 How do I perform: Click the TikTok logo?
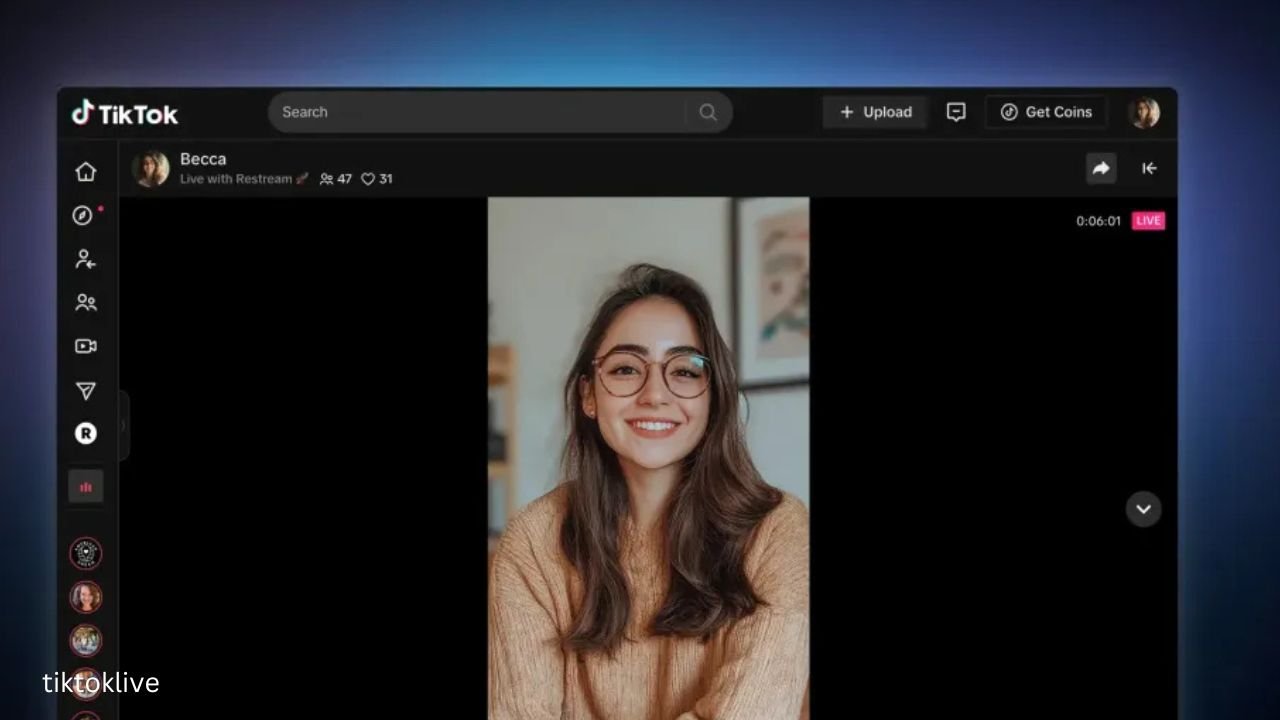point(124,113)
